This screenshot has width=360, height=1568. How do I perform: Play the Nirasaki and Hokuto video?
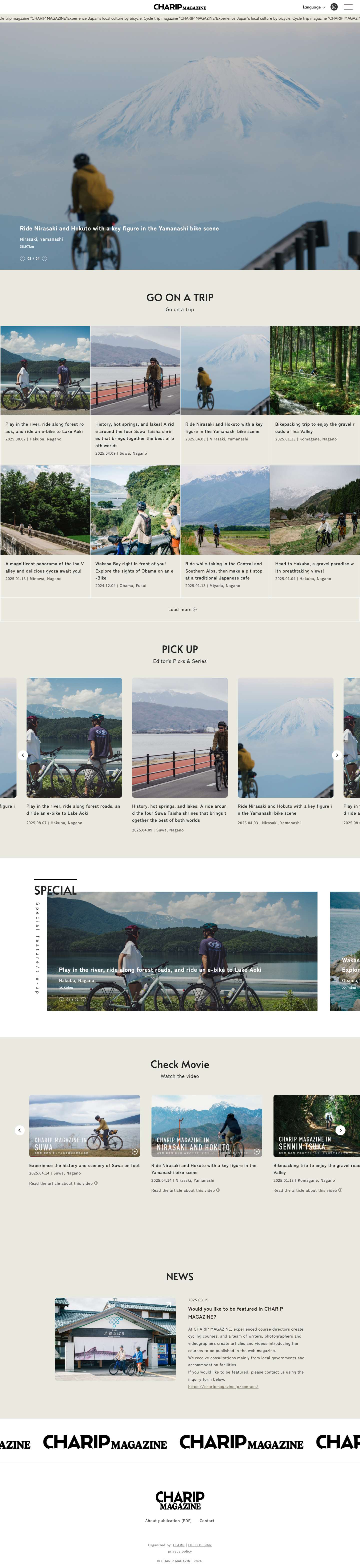coord(206,1126)
